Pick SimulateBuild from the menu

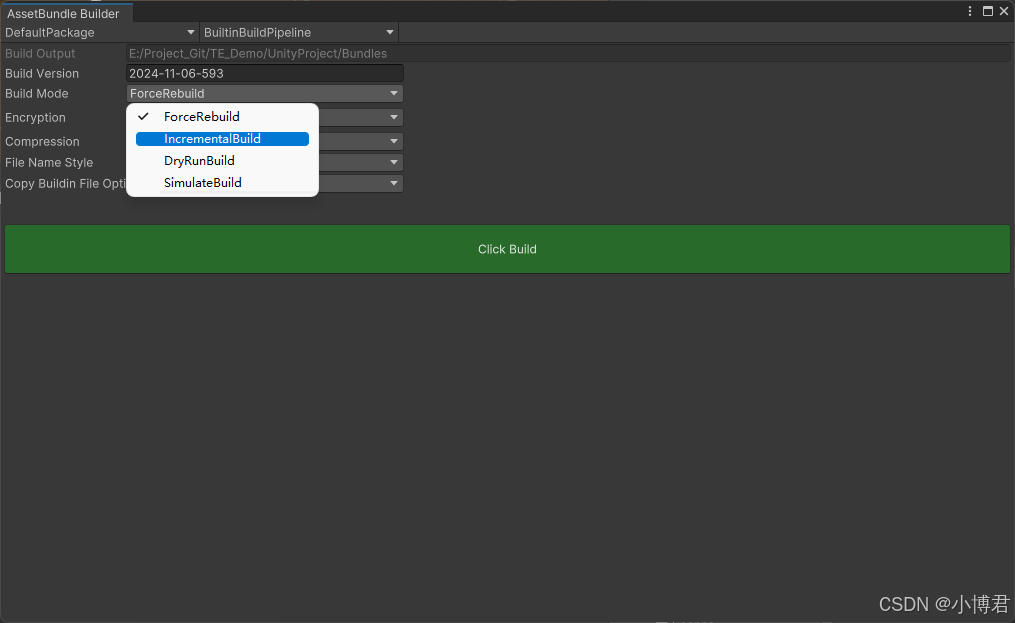pos(222,183)
